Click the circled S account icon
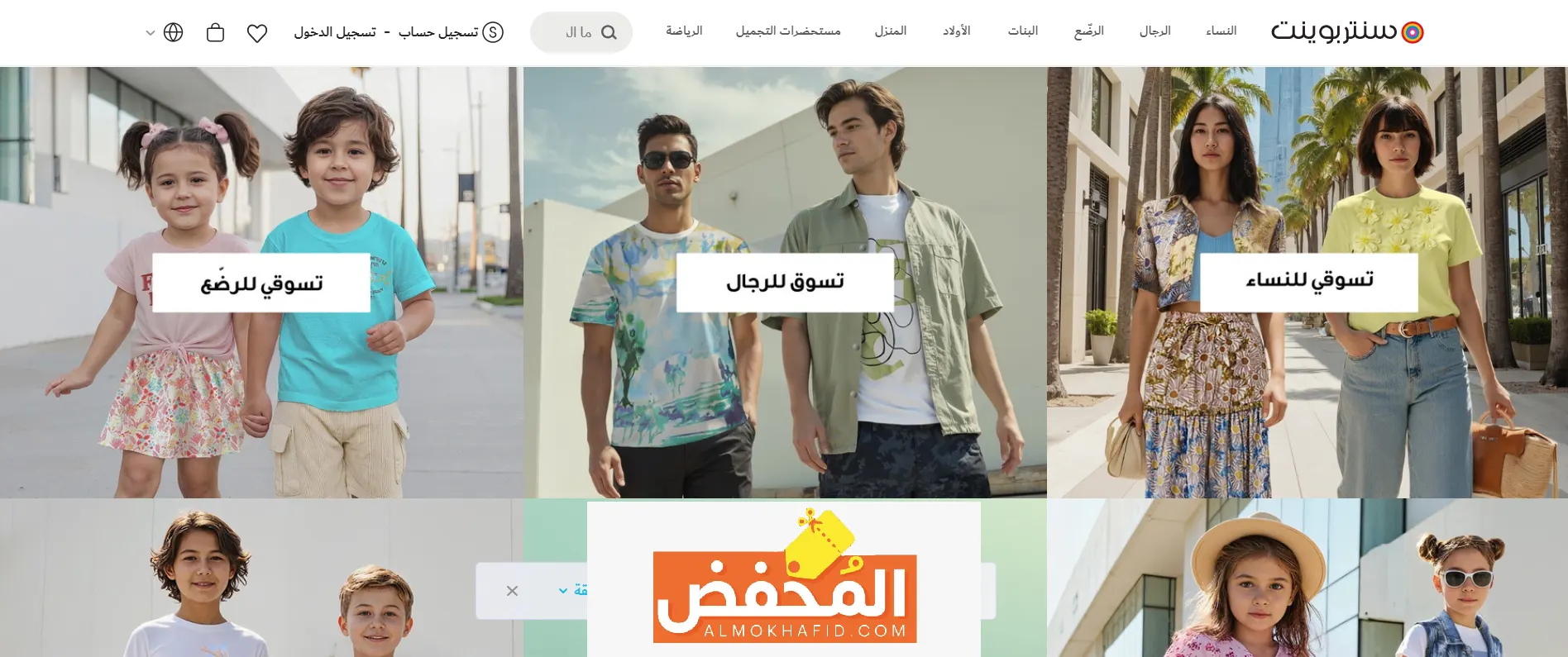 pos(493,32)
